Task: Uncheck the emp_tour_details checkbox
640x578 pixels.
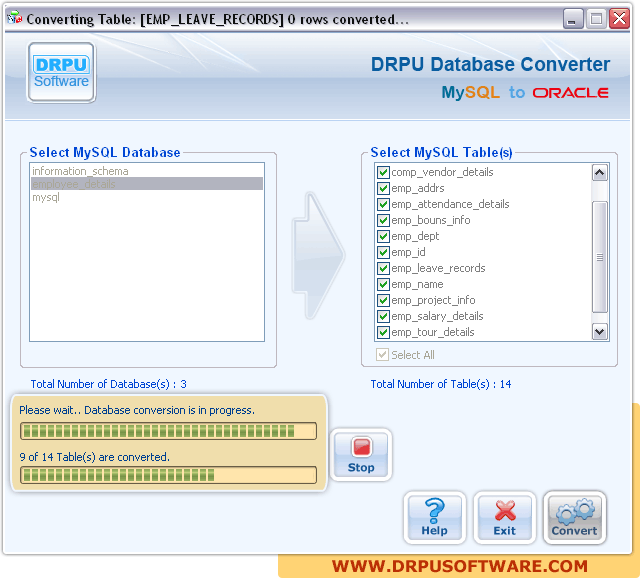Action: (x=383, y=332)
